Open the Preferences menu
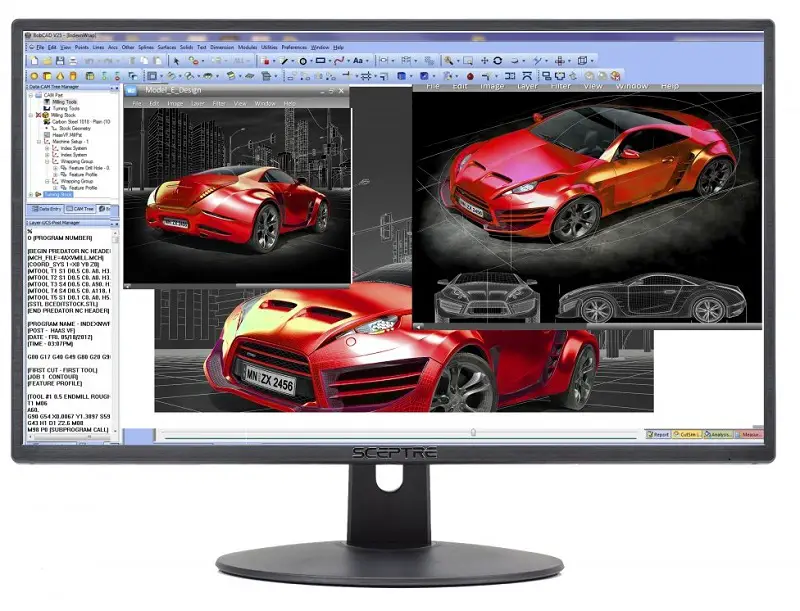The height and width of the screenshot is (611, 800). (x=294, y=47)
